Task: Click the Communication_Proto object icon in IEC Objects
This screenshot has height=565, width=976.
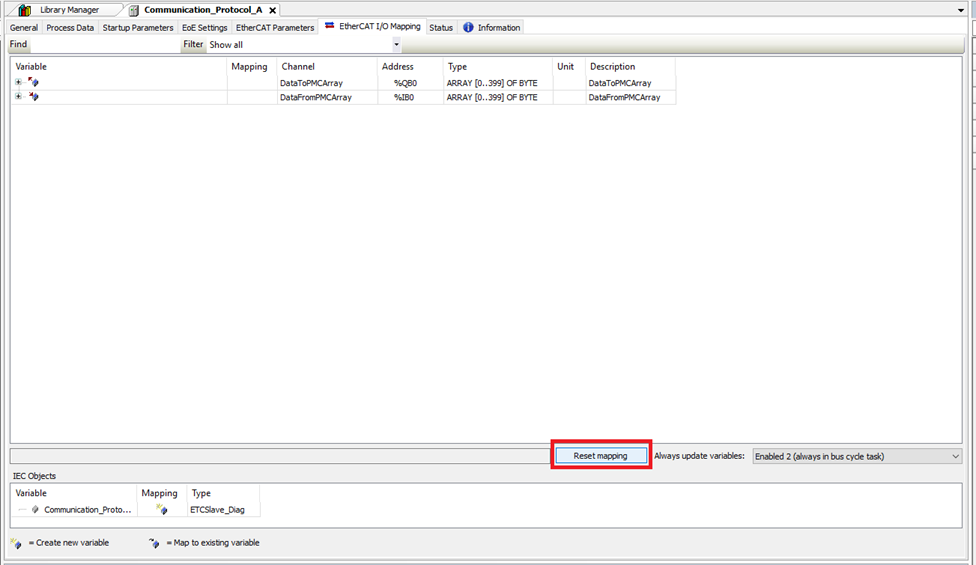Action: pyautogui.click(x=35, y=510)
